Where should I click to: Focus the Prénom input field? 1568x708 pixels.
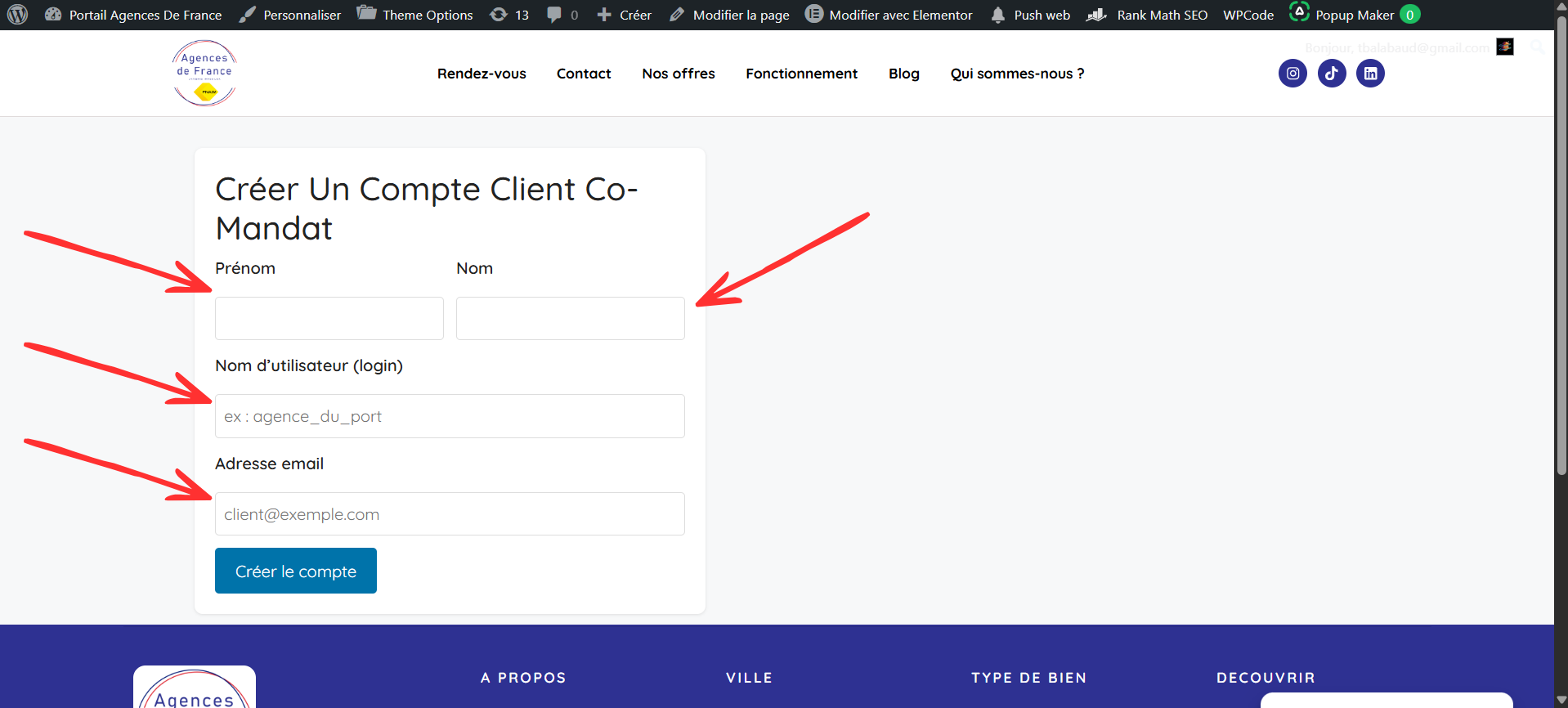(x=329, y=318)
